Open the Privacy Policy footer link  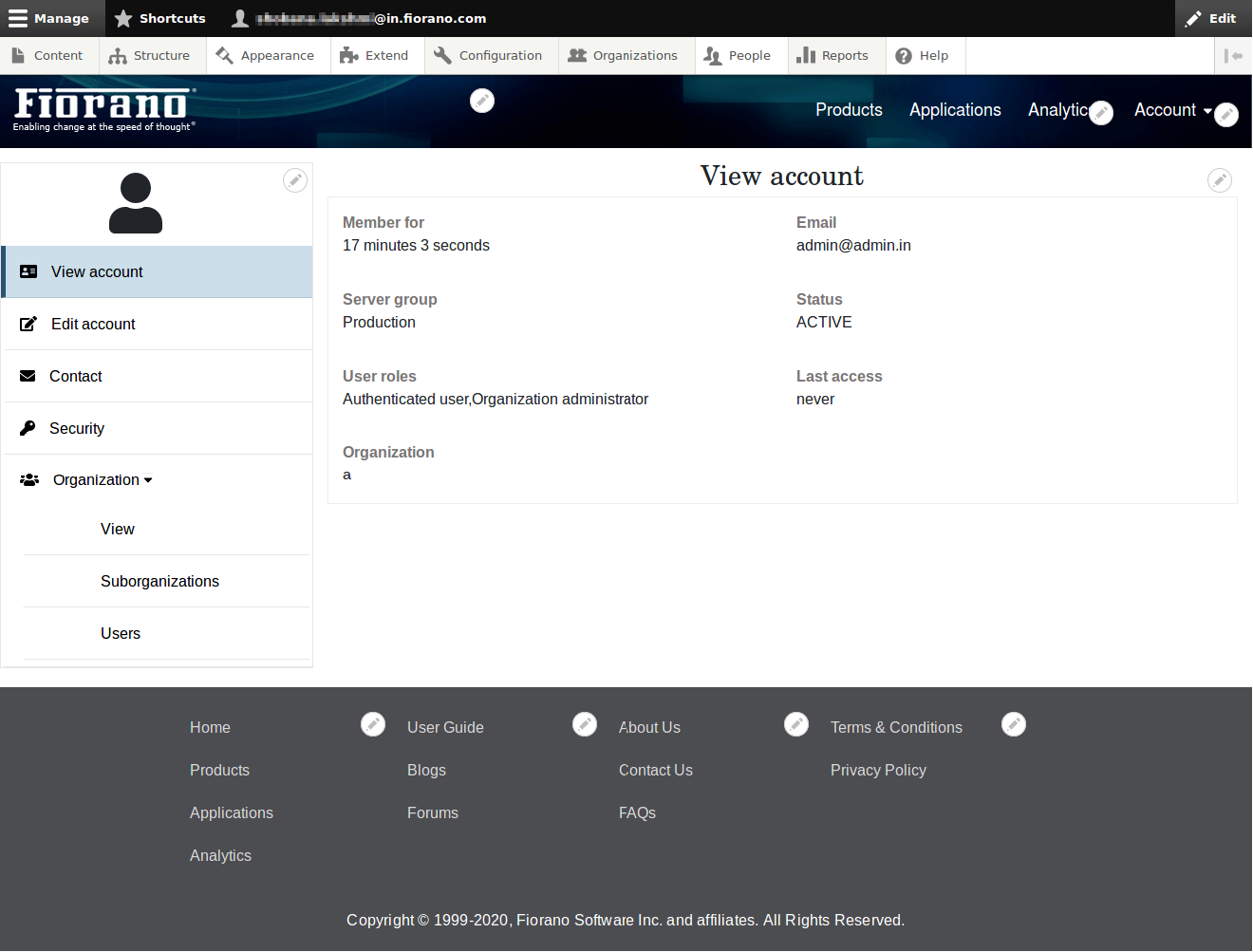(x=878, y=771)
